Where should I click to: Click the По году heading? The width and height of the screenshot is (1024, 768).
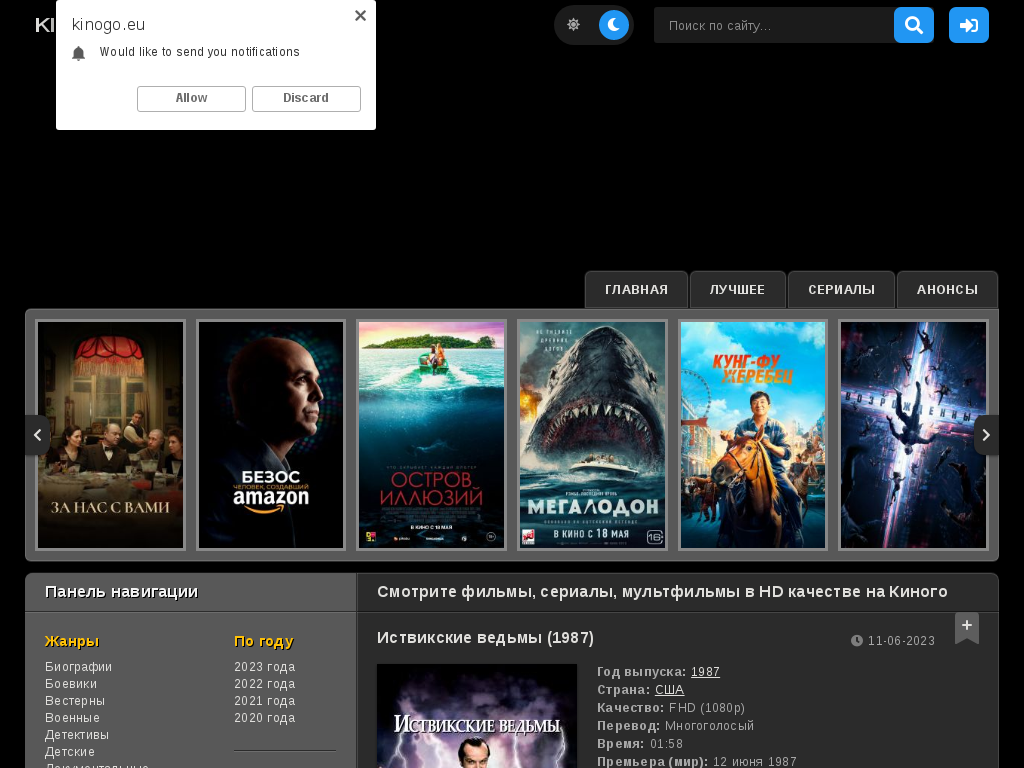(x=264, y=641)
